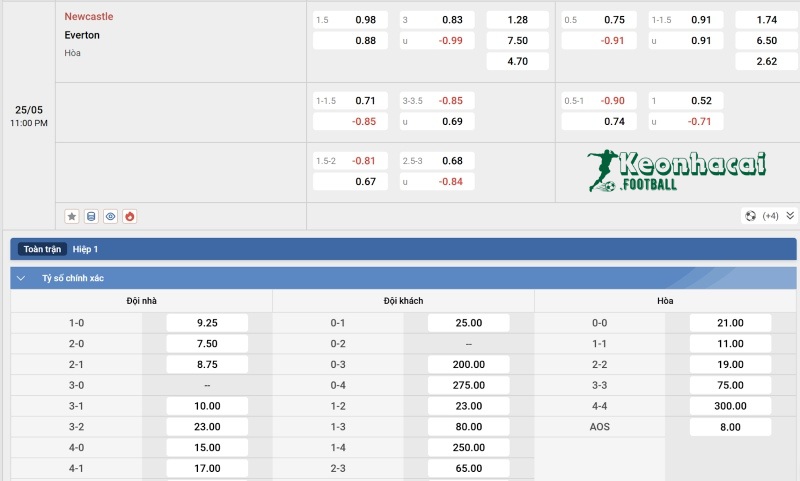Click the favorite star icon

(72, 216)
